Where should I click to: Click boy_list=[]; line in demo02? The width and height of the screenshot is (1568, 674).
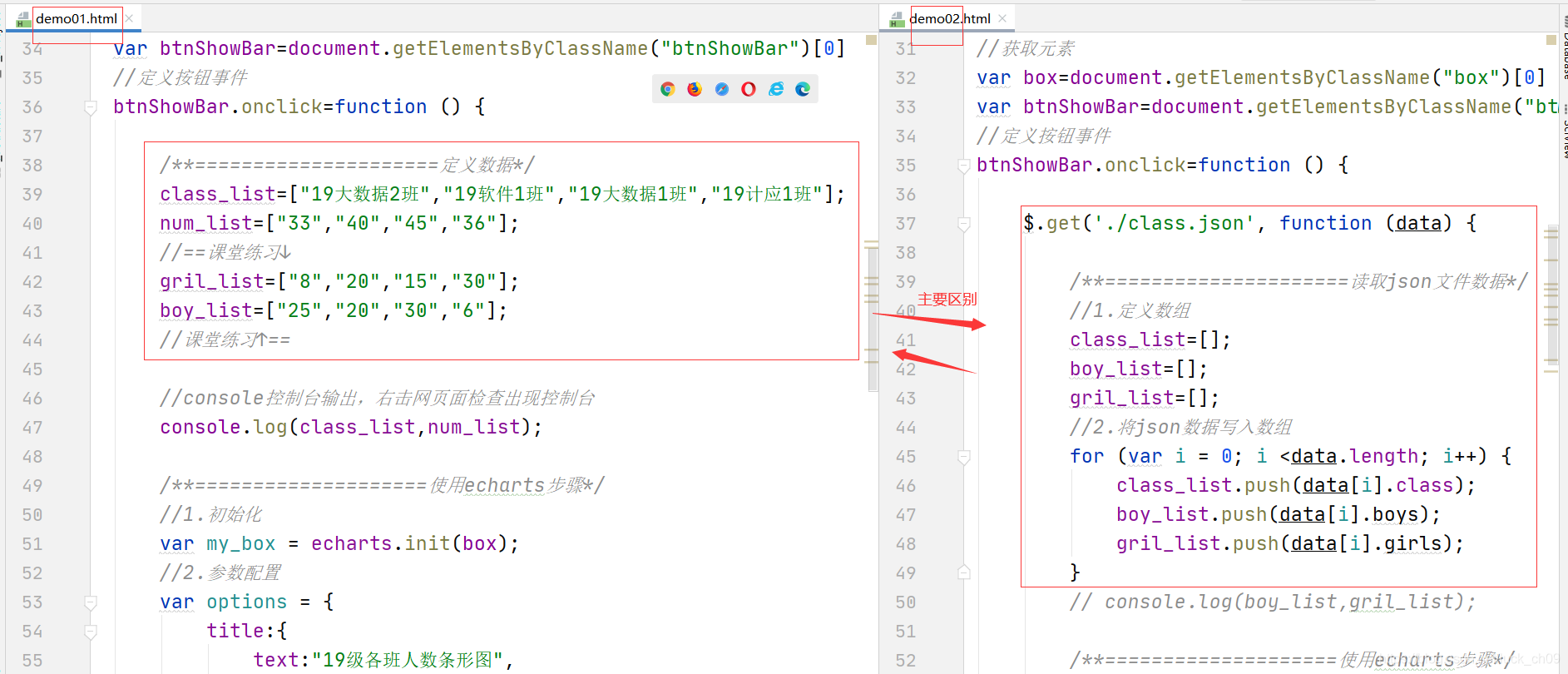pyautogui.click(x=1139, y=369)
